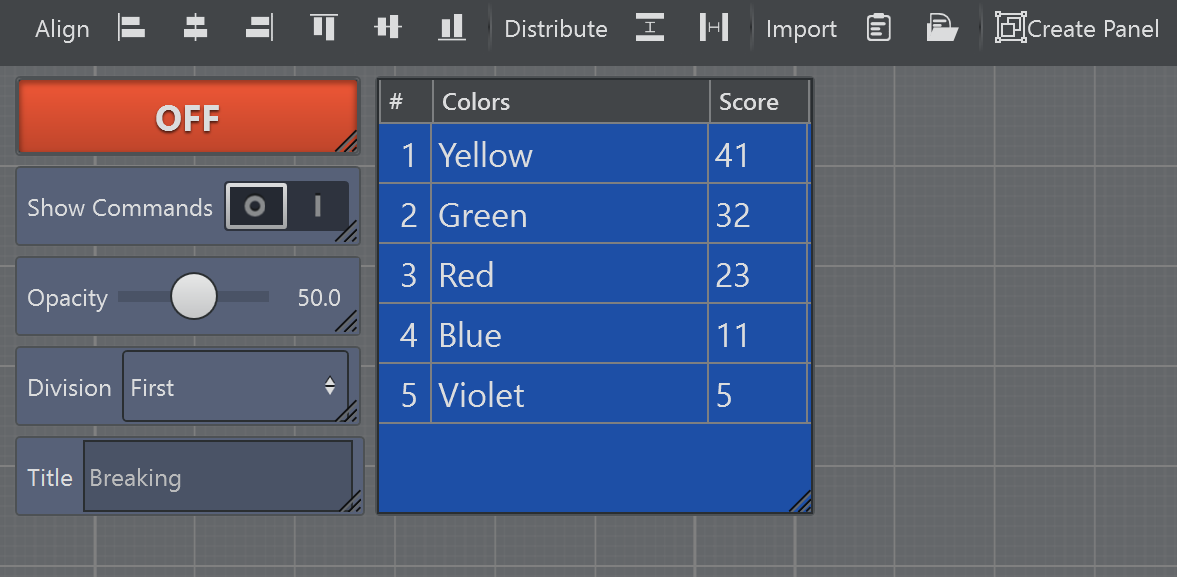The height and width of the screenshot is (577, 1177).
Task: Click the align right edges icon
Action: (x=259, y=28)
